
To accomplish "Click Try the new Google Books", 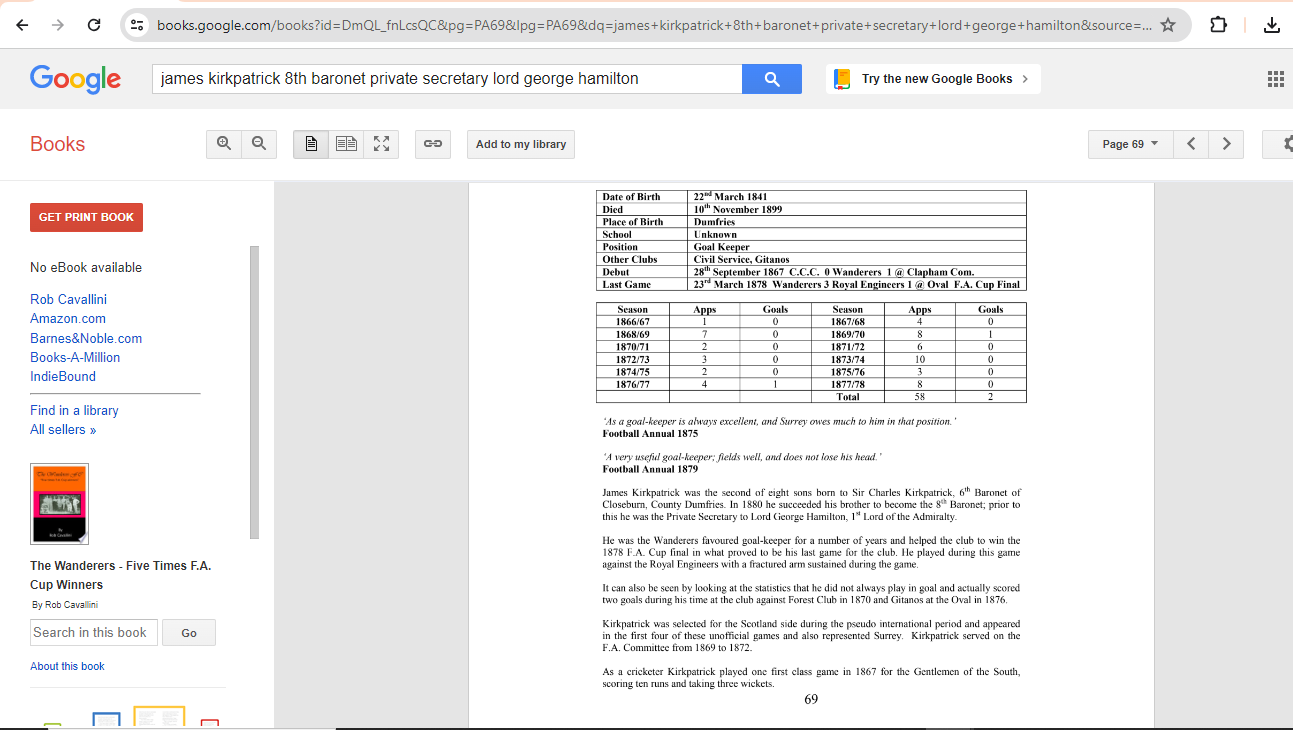I will [933, 79].
